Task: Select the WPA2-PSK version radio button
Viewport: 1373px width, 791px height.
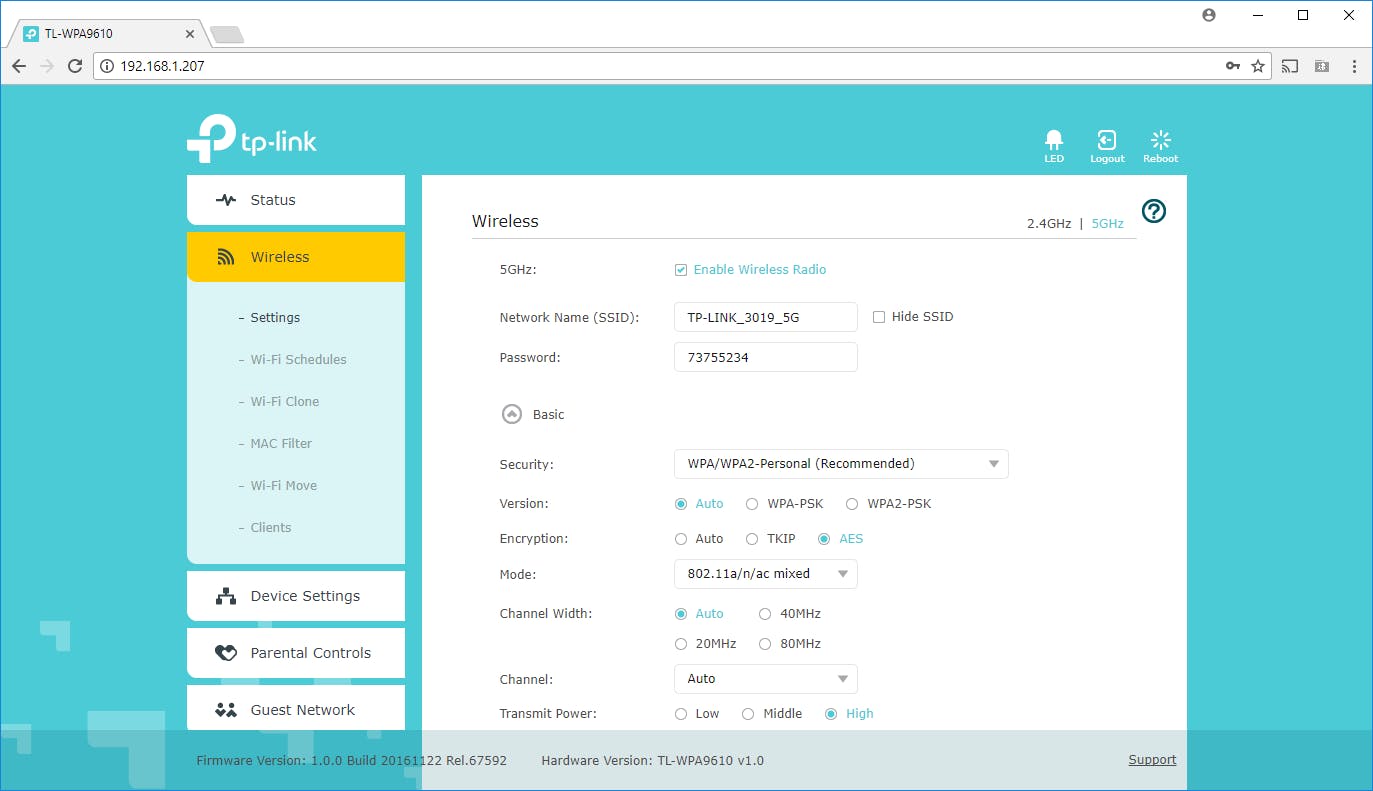Action: coord(852,504)
